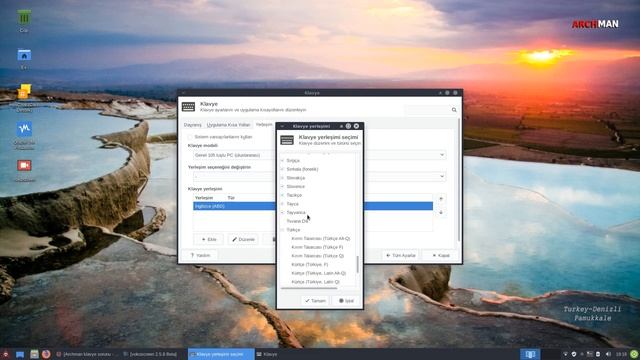Click the green power button in the panel
Screen dimensions: 640x360
point(634,354)
